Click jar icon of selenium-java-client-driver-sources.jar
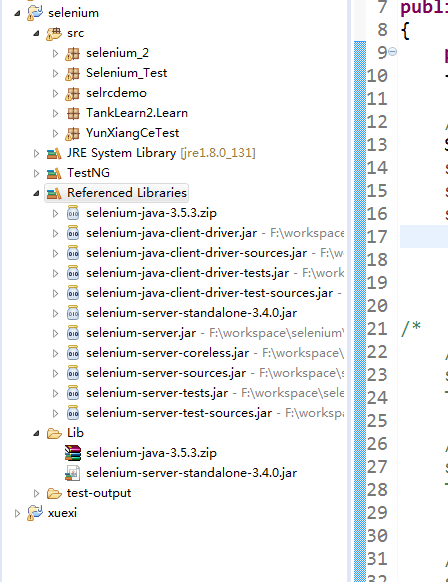The height and width of the screenshot is (582, 448). 73,253
